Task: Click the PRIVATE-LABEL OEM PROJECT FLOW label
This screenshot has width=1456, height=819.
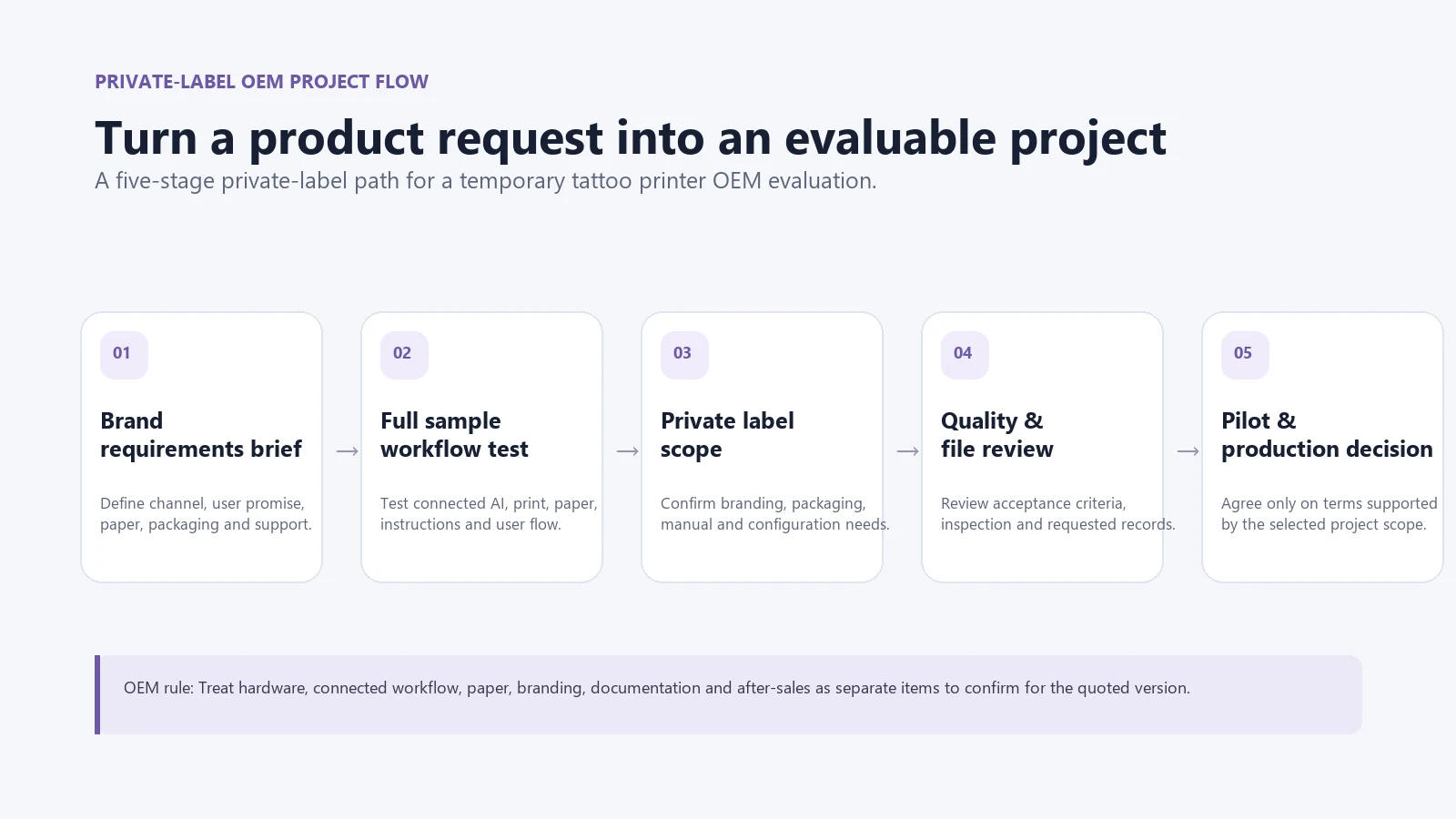Action: tap(261, 82)
